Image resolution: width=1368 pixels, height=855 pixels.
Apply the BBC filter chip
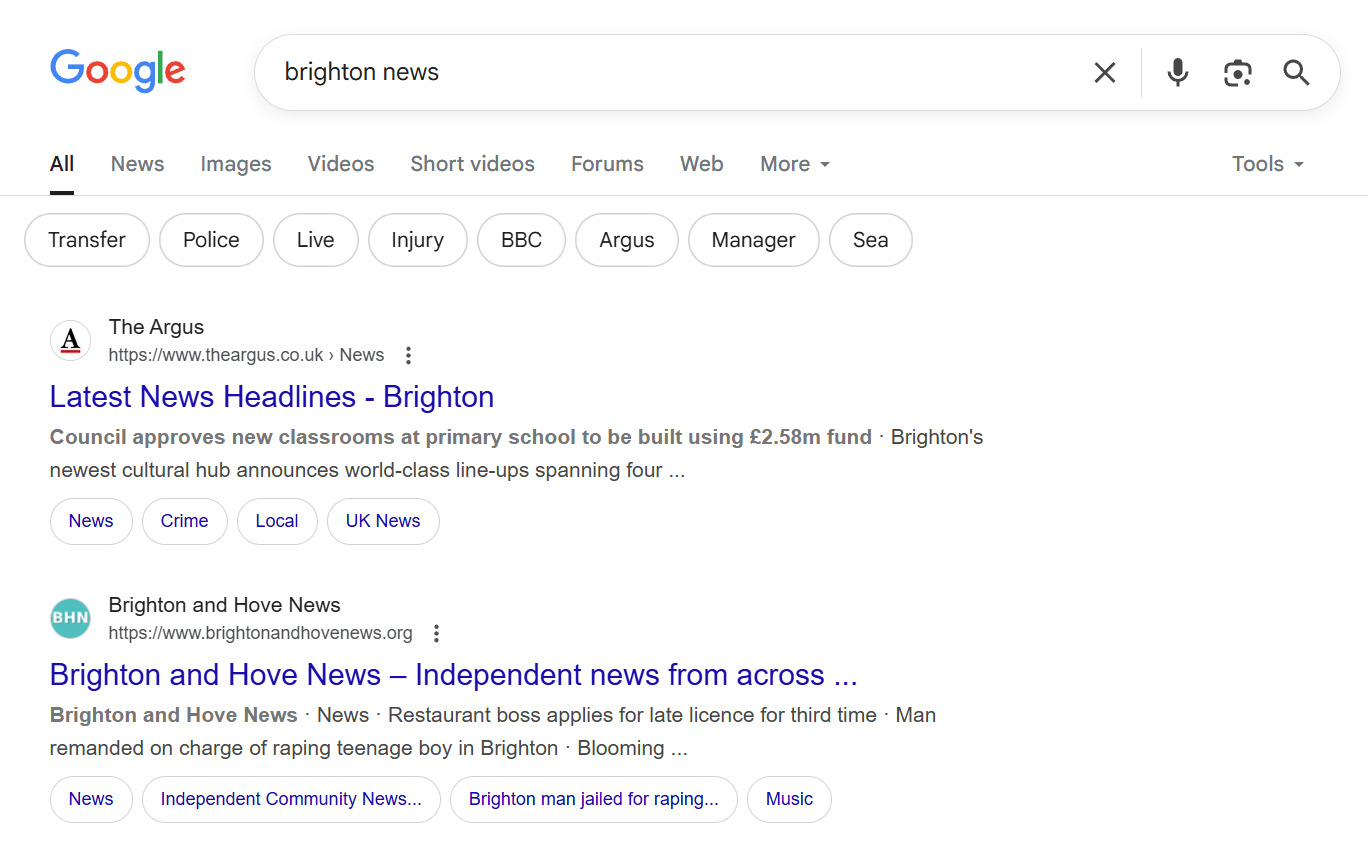pyautogui.click(x=521, y=240)
